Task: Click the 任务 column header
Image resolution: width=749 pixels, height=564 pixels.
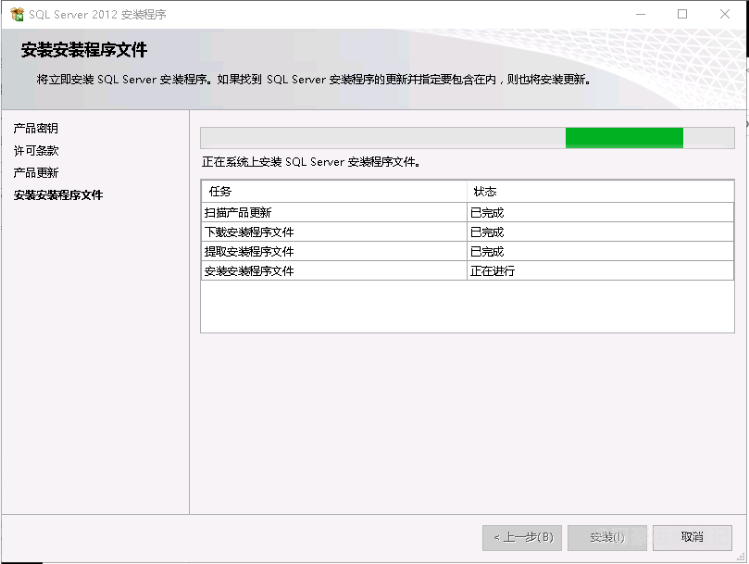Action: point(220,191)
